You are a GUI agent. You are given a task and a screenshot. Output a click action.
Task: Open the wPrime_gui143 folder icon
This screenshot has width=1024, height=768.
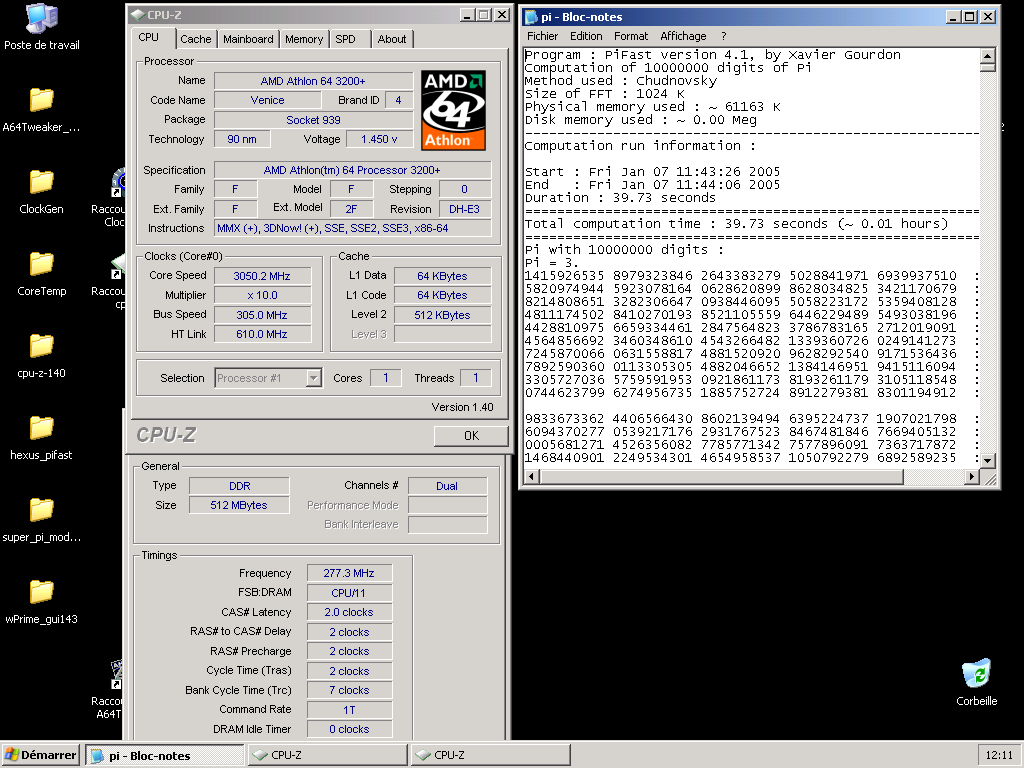tap(41, 602)
